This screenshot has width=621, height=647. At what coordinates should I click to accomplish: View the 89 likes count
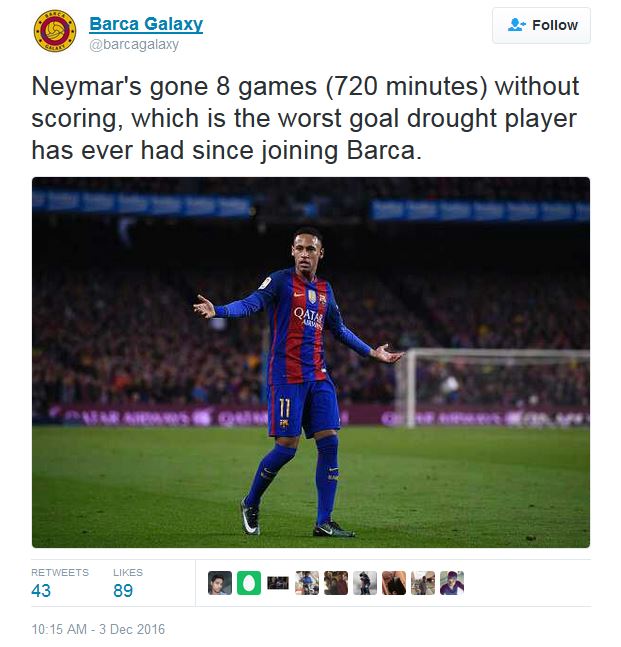(x=123, y=590)
